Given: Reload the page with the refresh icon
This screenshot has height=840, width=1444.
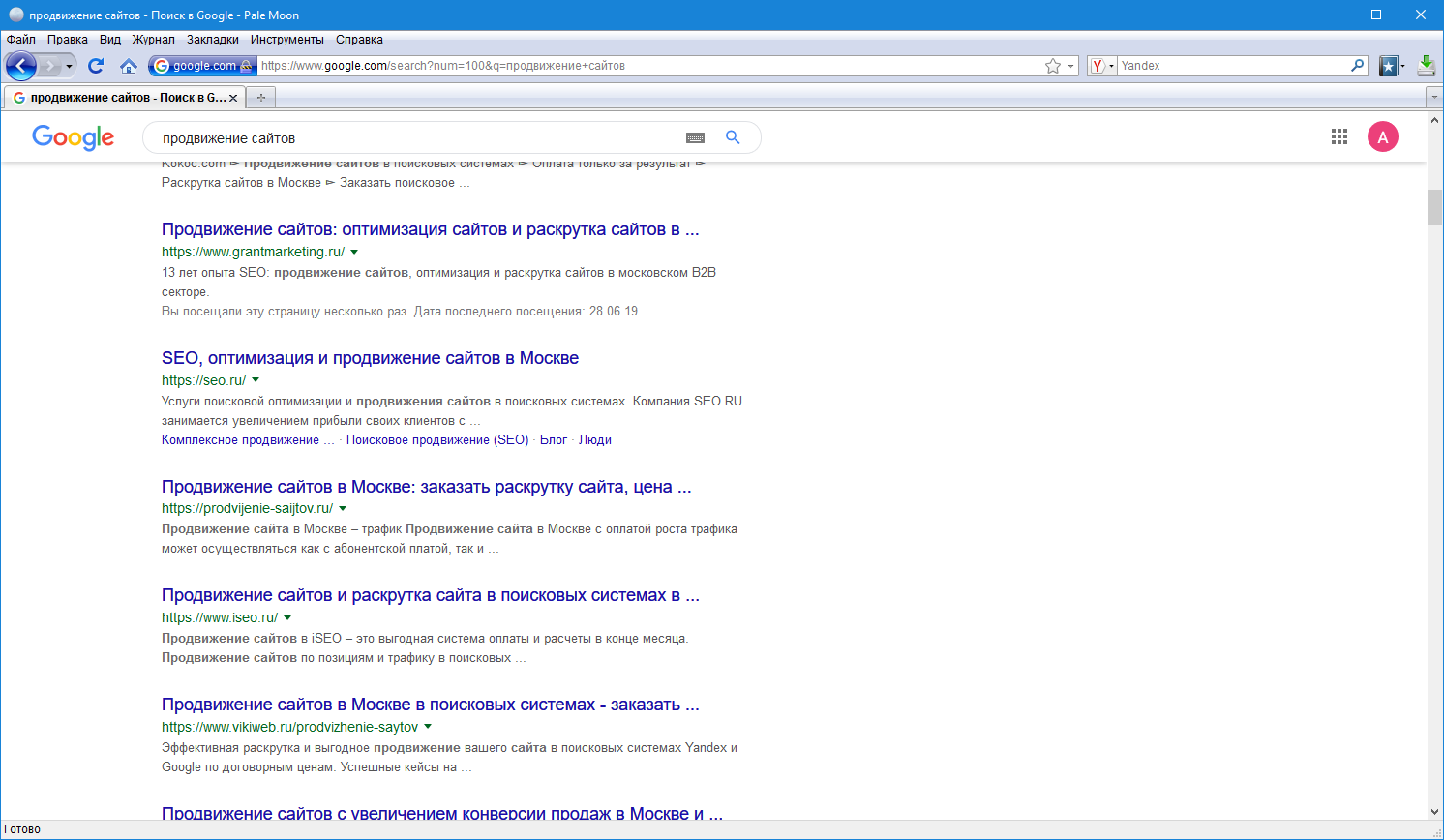Looking at the screenshot, I should (x=96, y=66).
